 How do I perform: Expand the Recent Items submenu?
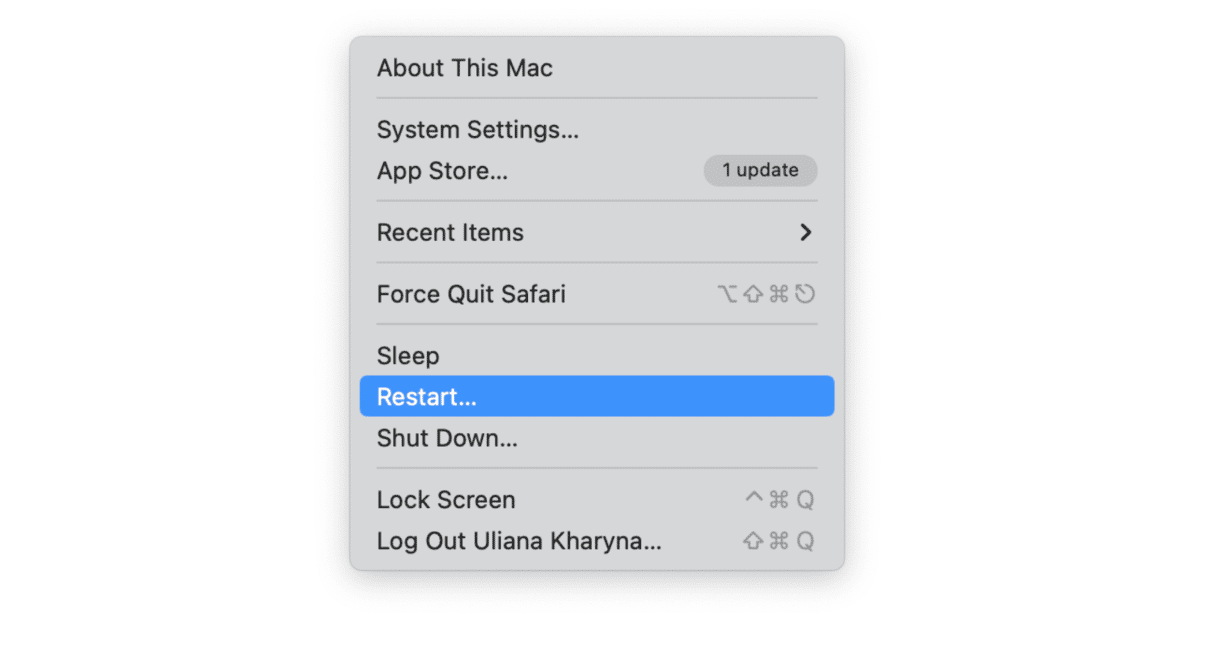450,233
